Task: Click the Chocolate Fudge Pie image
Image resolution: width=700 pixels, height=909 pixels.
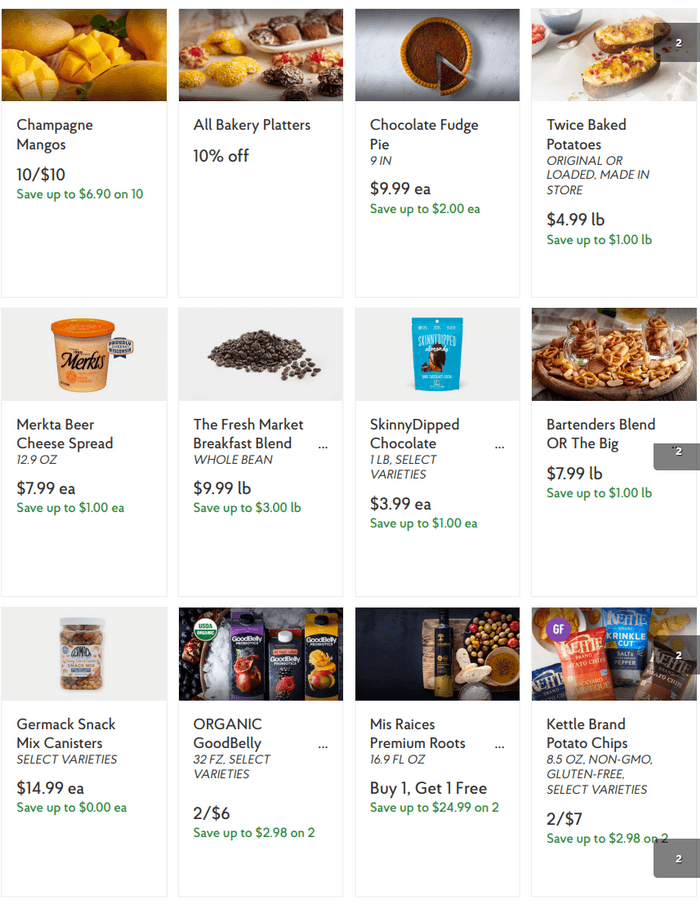Action: 437,54
